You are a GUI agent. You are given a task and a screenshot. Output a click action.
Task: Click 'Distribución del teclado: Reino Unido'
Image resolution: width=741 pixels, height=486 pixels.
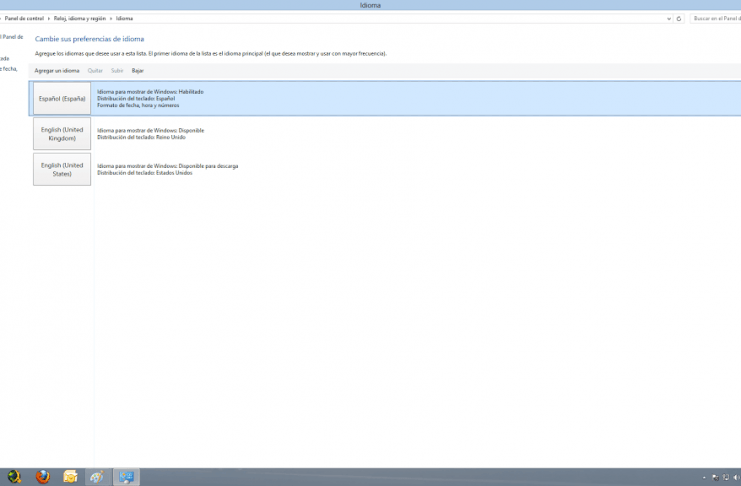coord(141,137)
